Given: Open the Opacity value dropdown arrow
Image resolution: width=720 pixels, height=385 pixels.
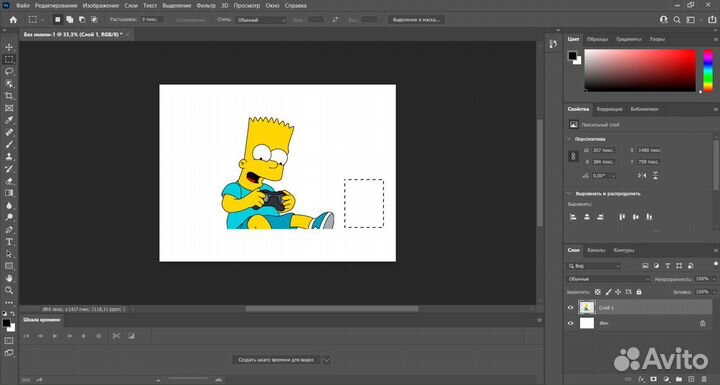Looking at the screenshot, I should coord(713,279).
